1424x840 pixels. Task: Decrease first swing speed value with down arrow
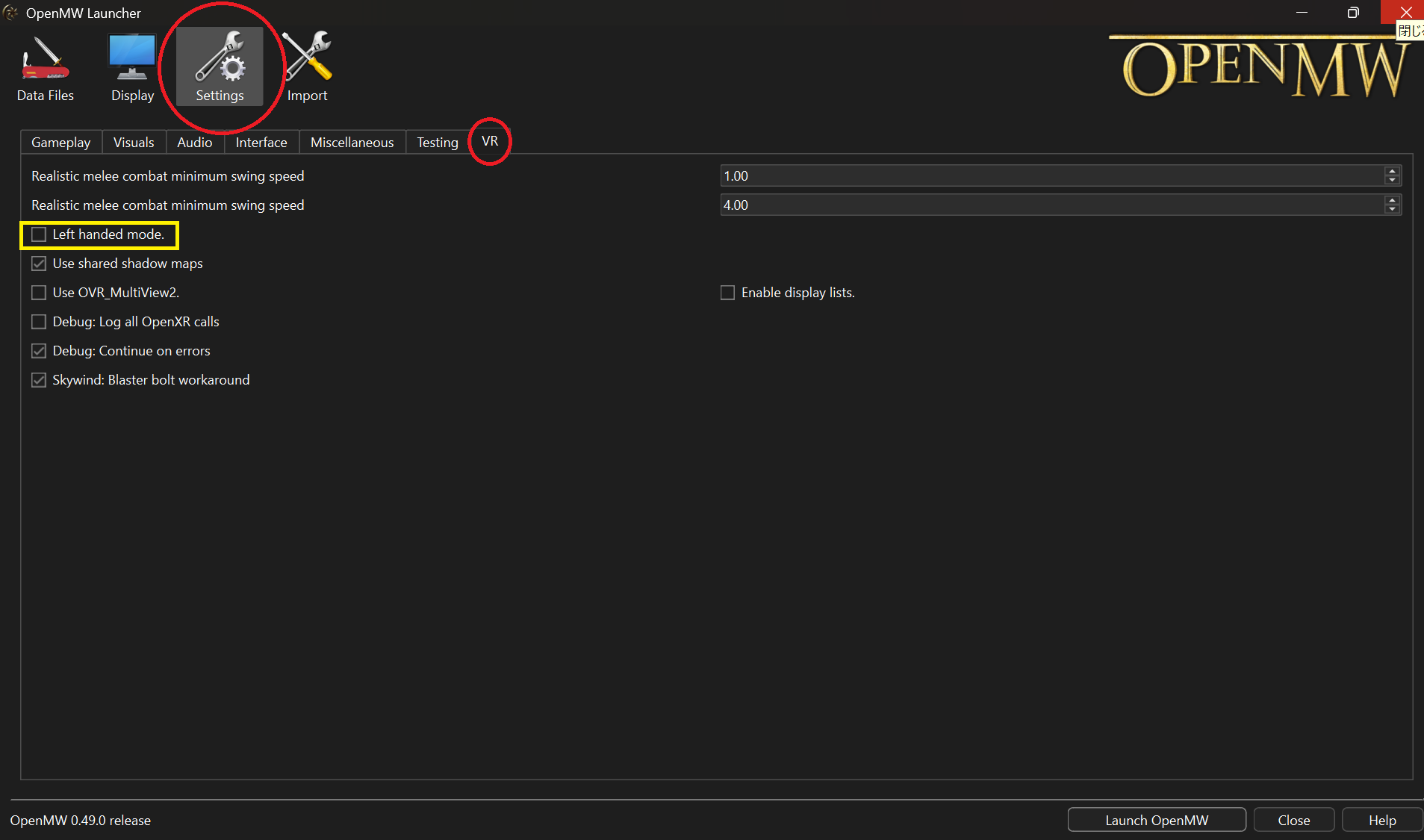(1392, 180)
